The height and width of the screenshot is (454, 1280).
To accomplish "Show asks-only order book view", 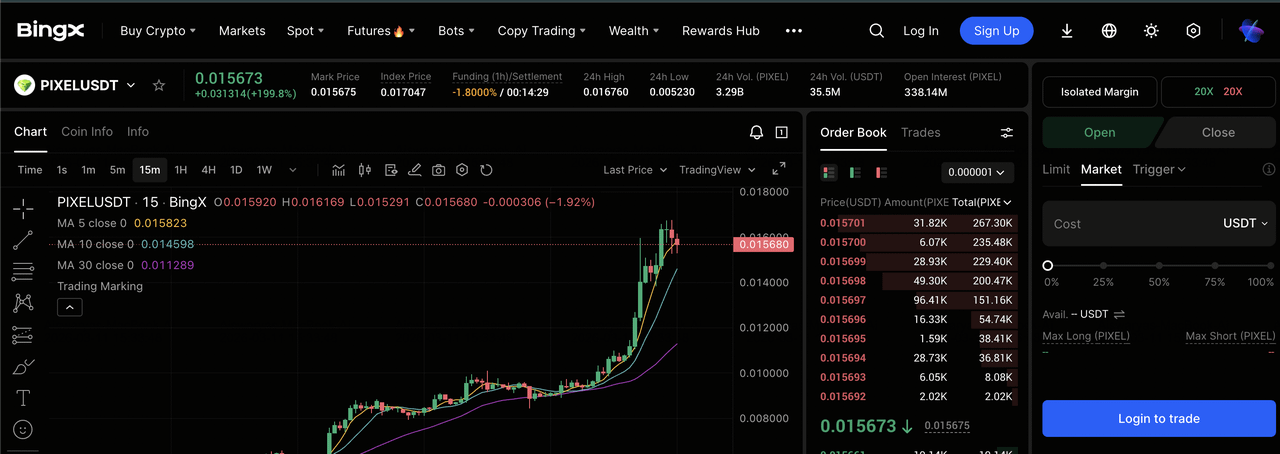I will (881, 172).
